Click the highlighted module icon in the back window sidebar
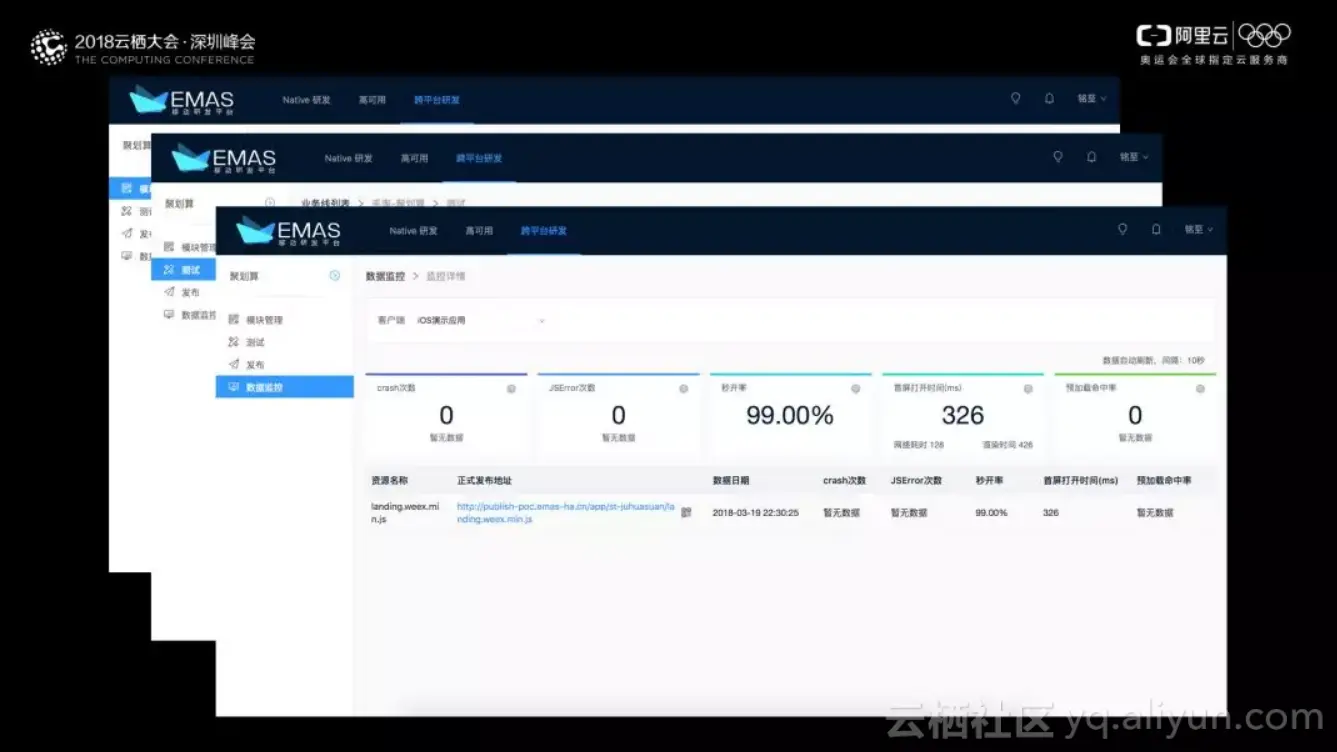The height and width of the screenshot is (752, 1337). click(x=127, y=188)
